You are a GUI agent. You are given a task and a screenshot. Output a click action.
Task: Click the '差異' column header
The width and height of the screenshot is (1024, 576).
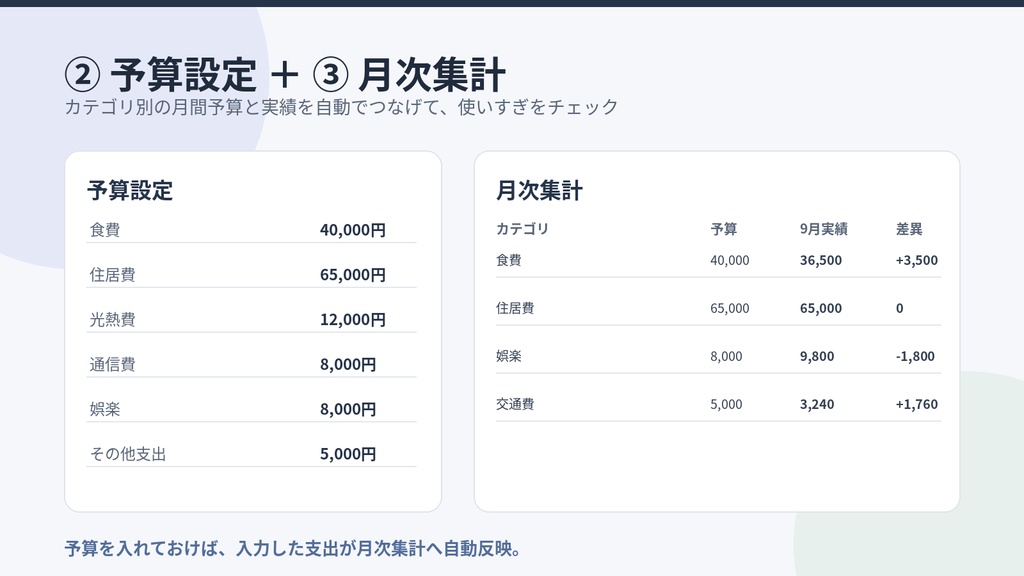pyautogui.click(x=909, y=229)
